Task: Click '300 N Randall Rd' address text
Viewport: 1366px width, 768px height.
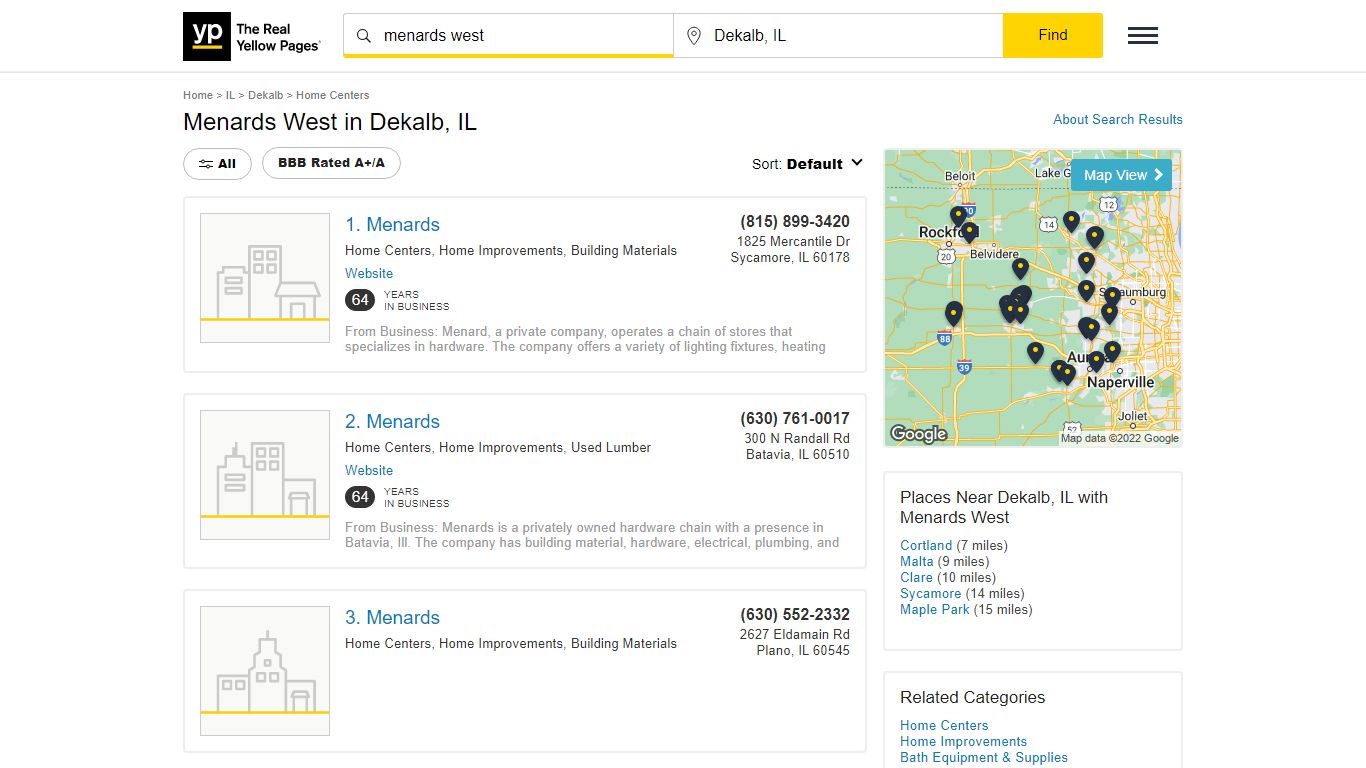Action: [797, 438]
